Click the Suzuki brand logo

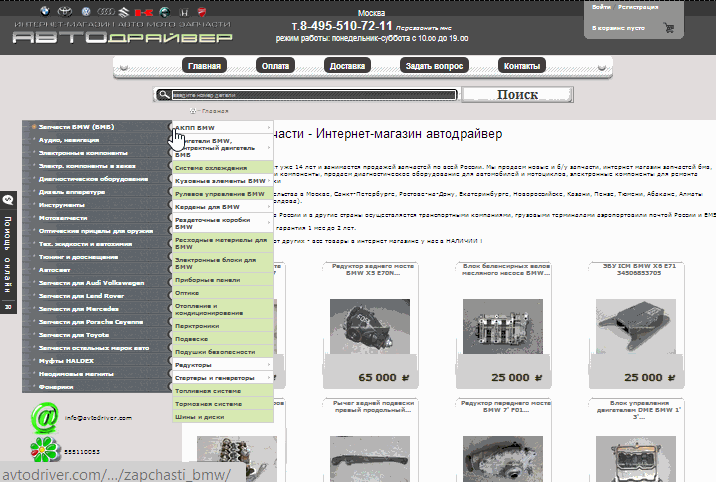[123, 12]
